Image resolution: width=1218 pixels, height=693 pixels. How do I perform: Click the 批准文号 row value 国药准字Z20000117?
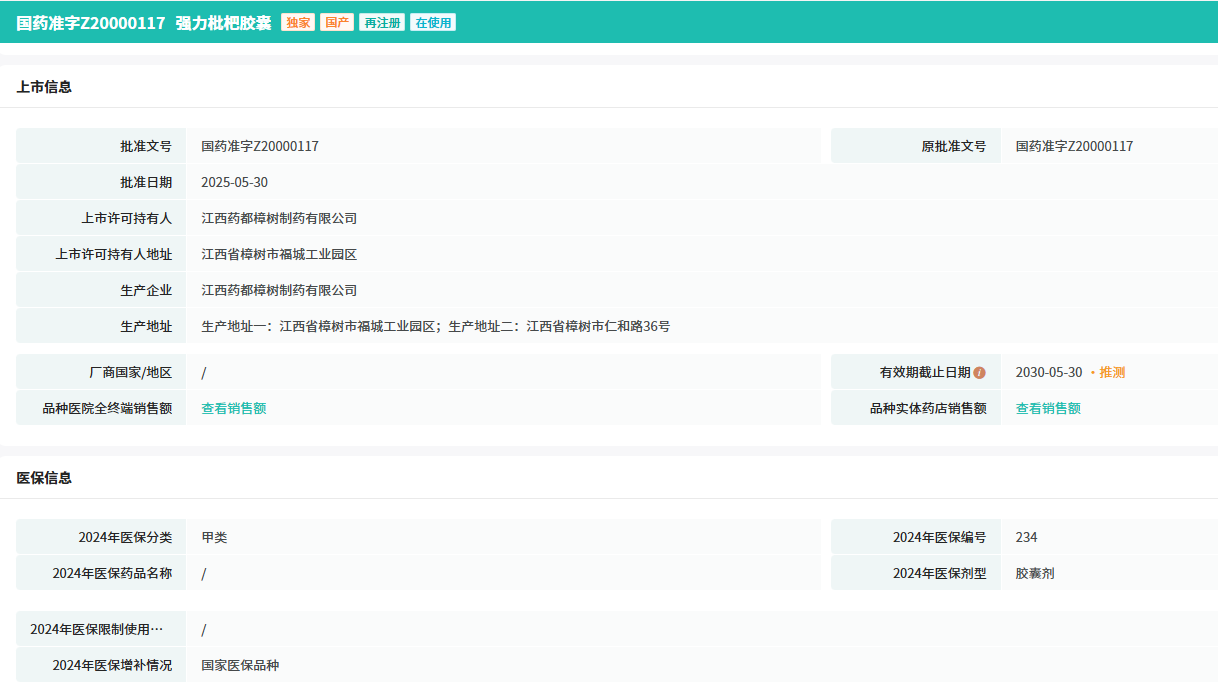pos(260,146)
